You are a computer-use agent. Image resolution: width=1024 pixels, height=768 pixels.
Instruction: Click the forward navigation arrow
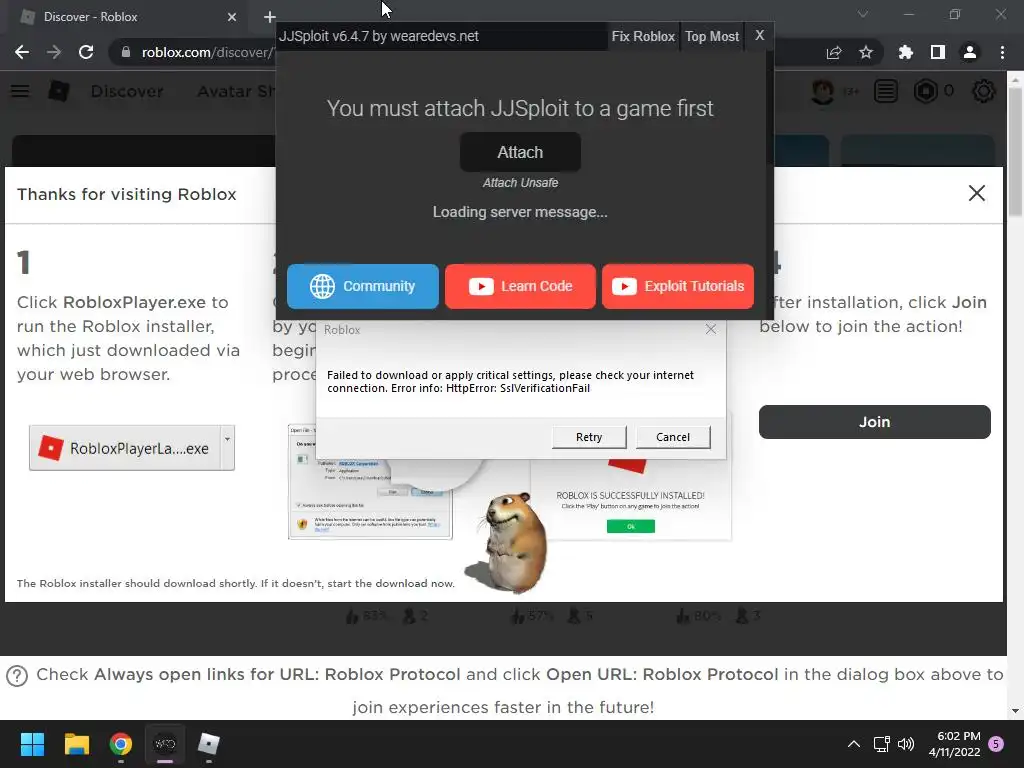54,52
